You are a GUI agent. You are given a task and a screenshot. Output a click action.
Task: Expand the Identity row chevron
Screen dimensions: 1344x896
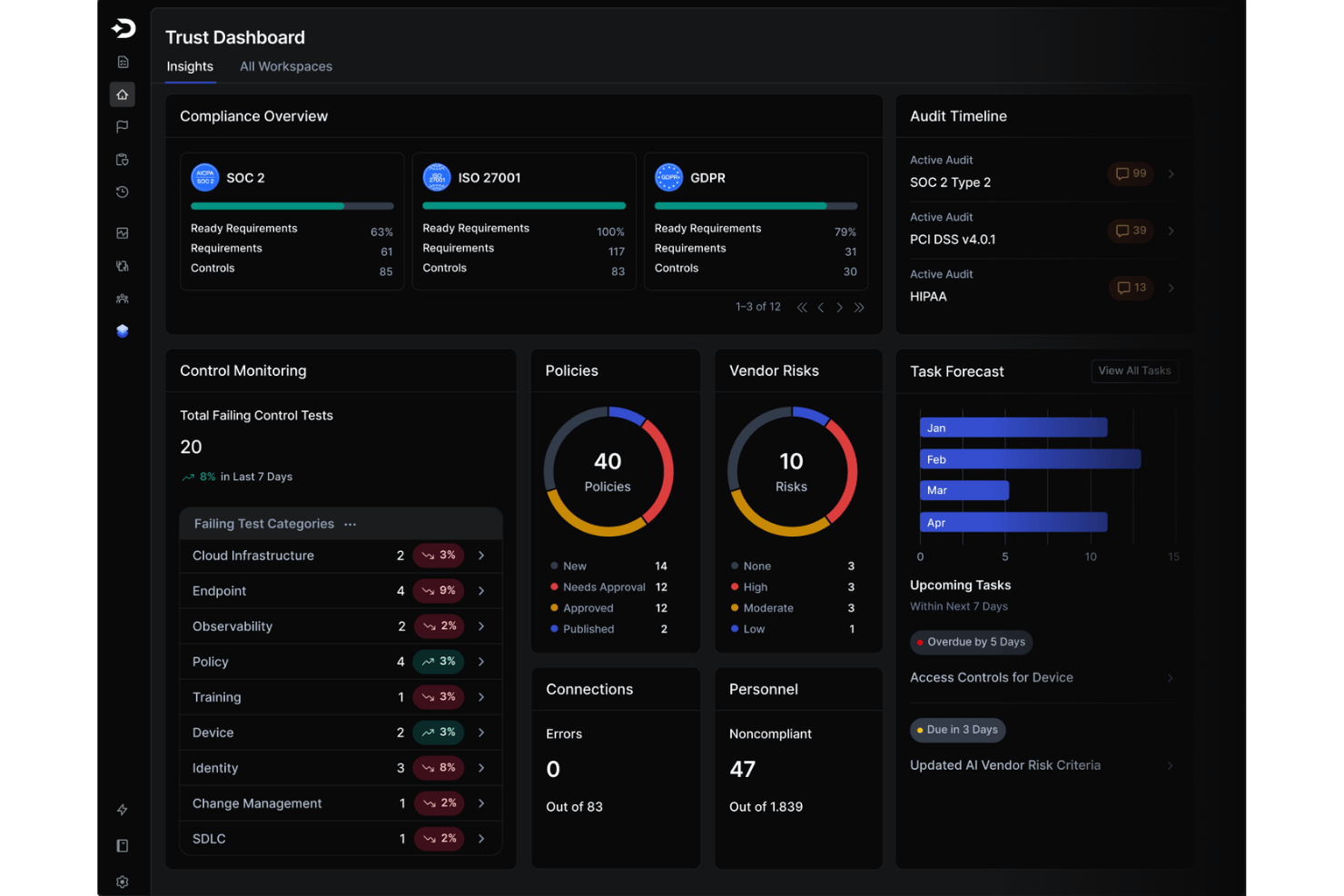pos(481,768)
